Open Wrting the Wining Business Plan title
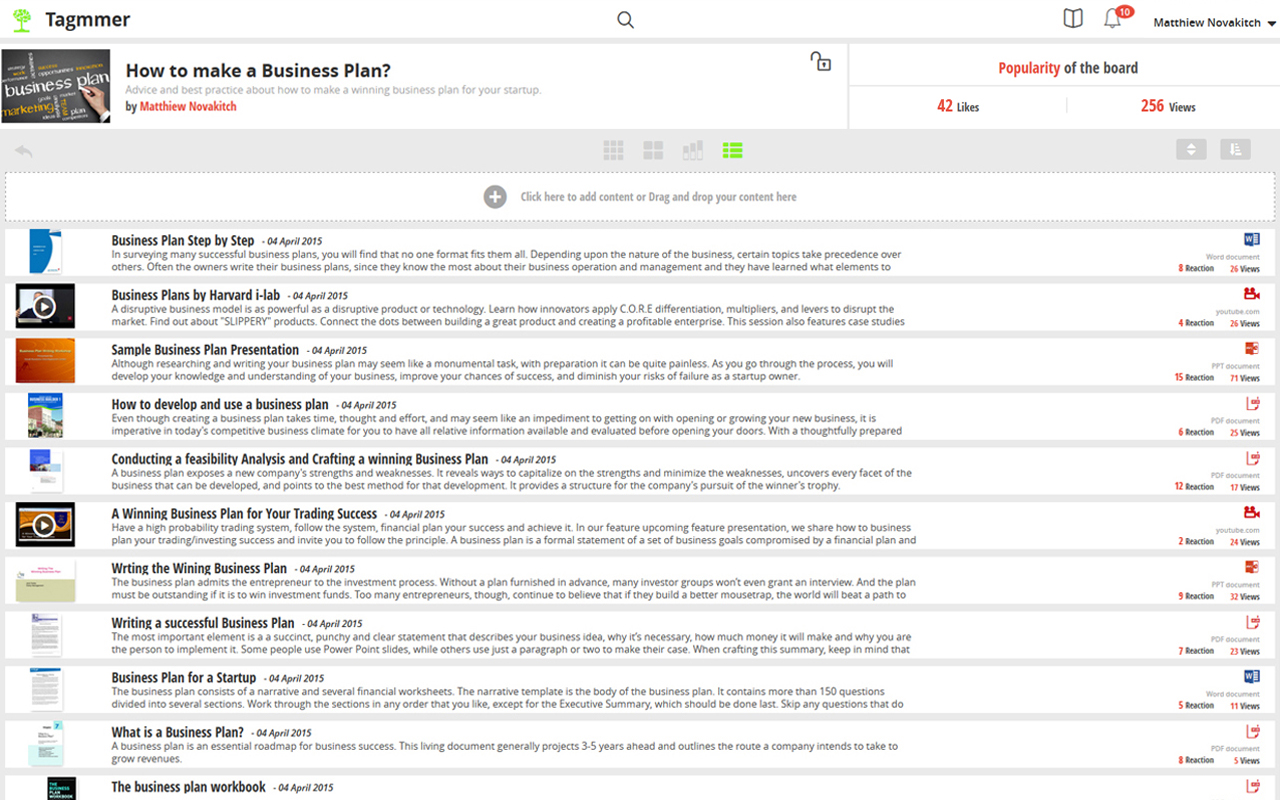The width and height of the screenshot is (1280, 800). click(199, 568)
